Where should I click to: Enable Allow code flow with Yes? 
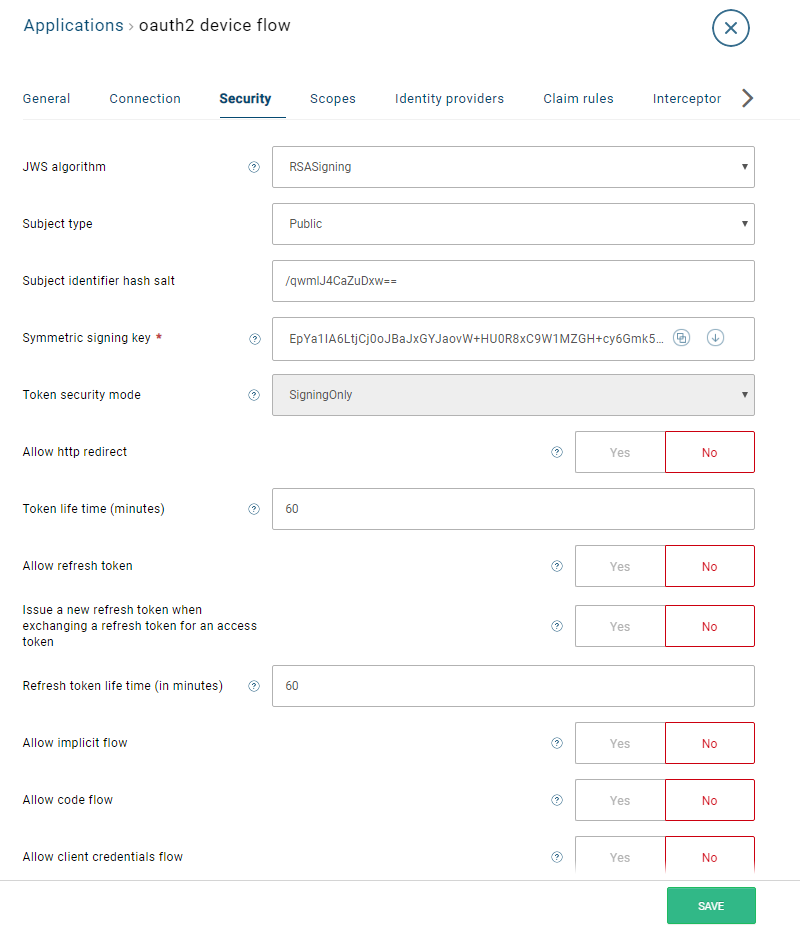click(620, 800)
